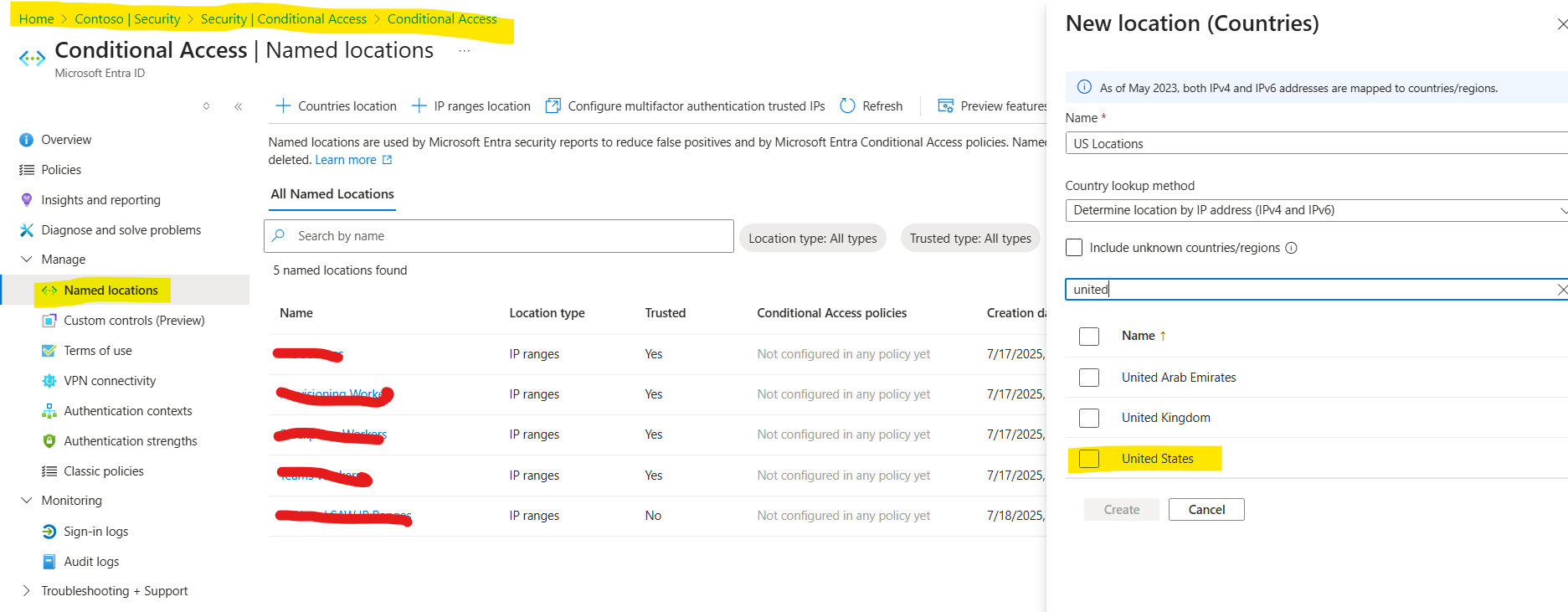The width and height of the screenshot is (1568, 612).
Task: Click the Terms of use checkmark icon
Action: (49, 351)
